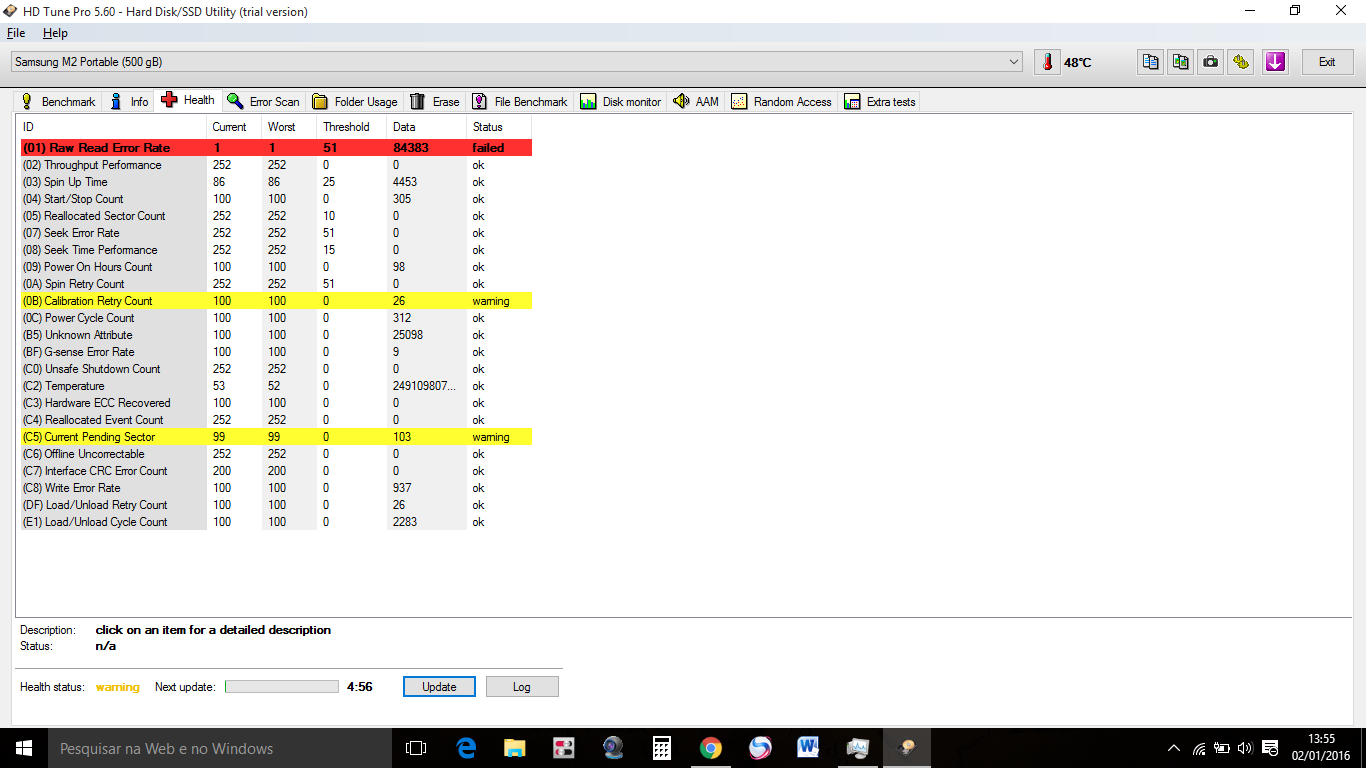Select the Load/Unload Retry Count row

pos(276,505)
